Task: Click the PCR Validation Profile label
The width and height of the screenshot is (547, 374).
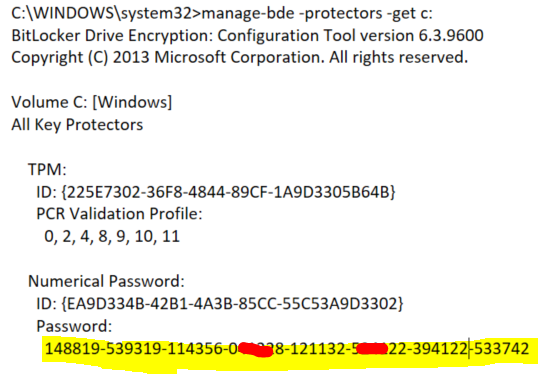Action: click(119, 214)
